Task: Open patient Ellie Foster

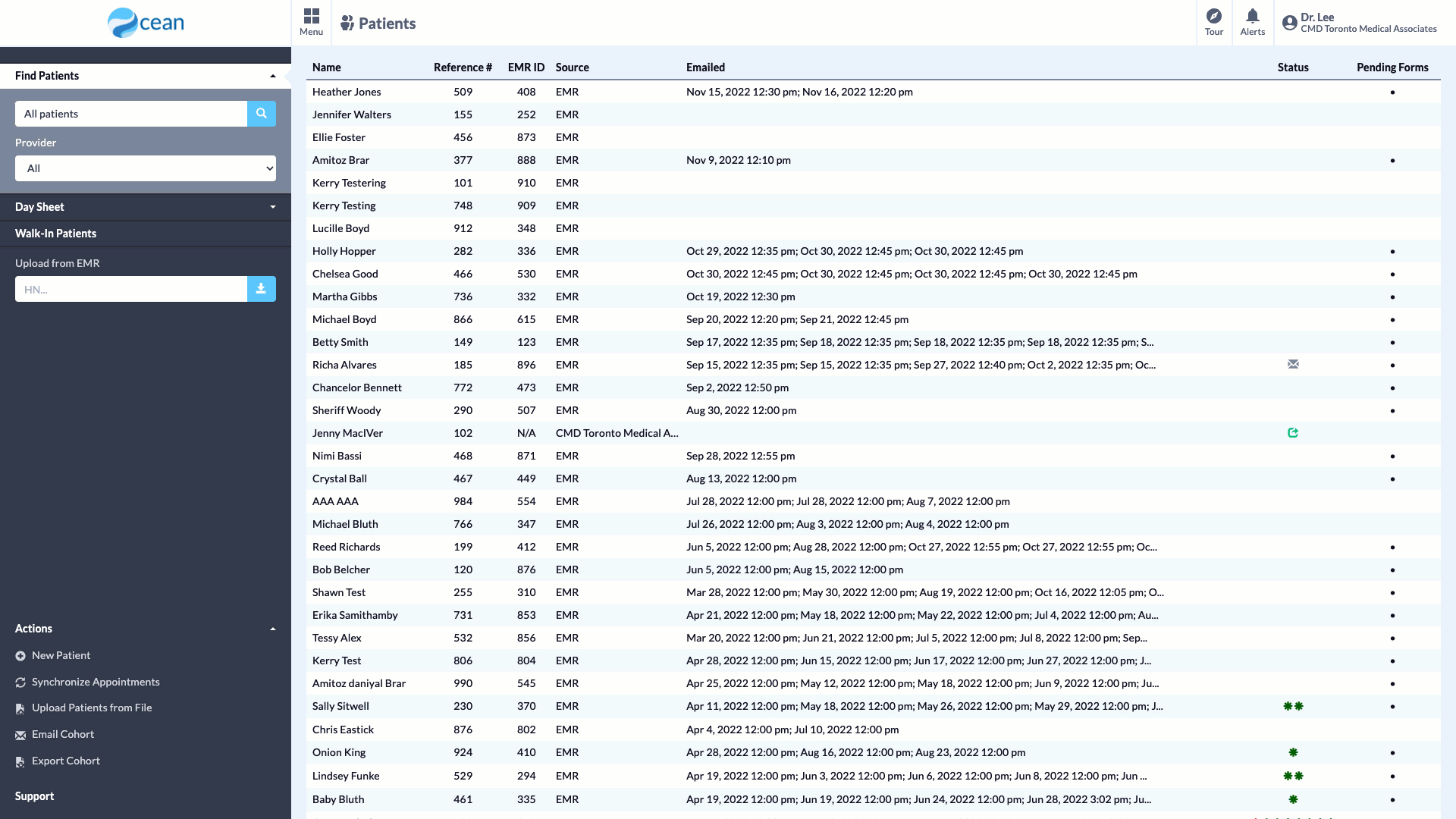Action: [339, 137]
